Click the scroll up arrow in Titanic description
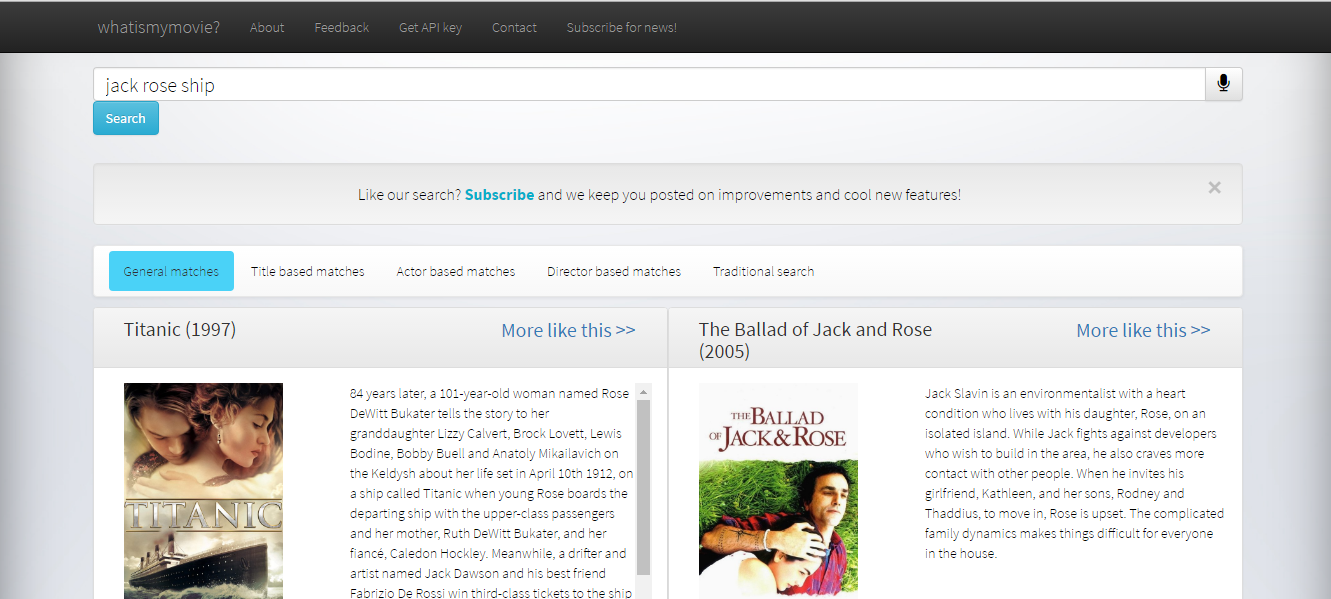 644,392
